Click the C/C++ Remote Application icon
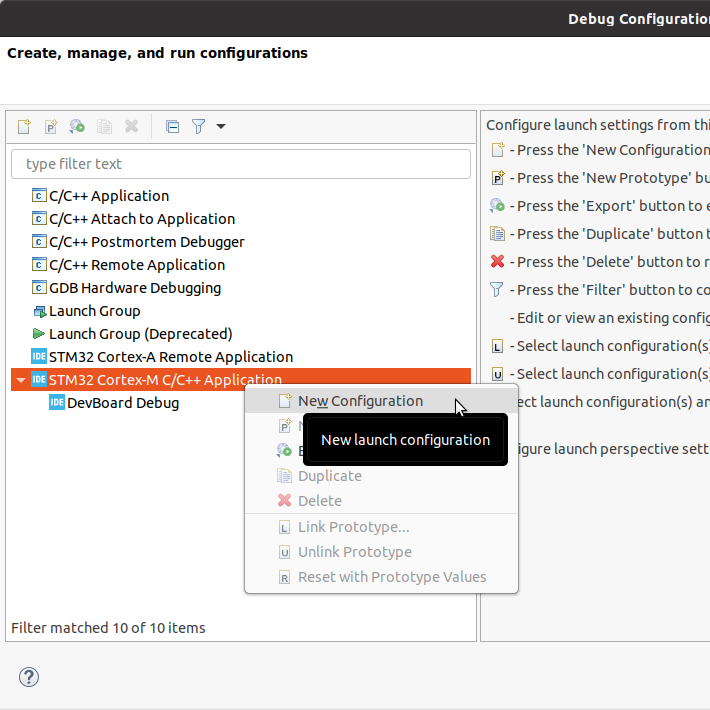This screenshot has width=710, height=710. (x=39, y=264)
